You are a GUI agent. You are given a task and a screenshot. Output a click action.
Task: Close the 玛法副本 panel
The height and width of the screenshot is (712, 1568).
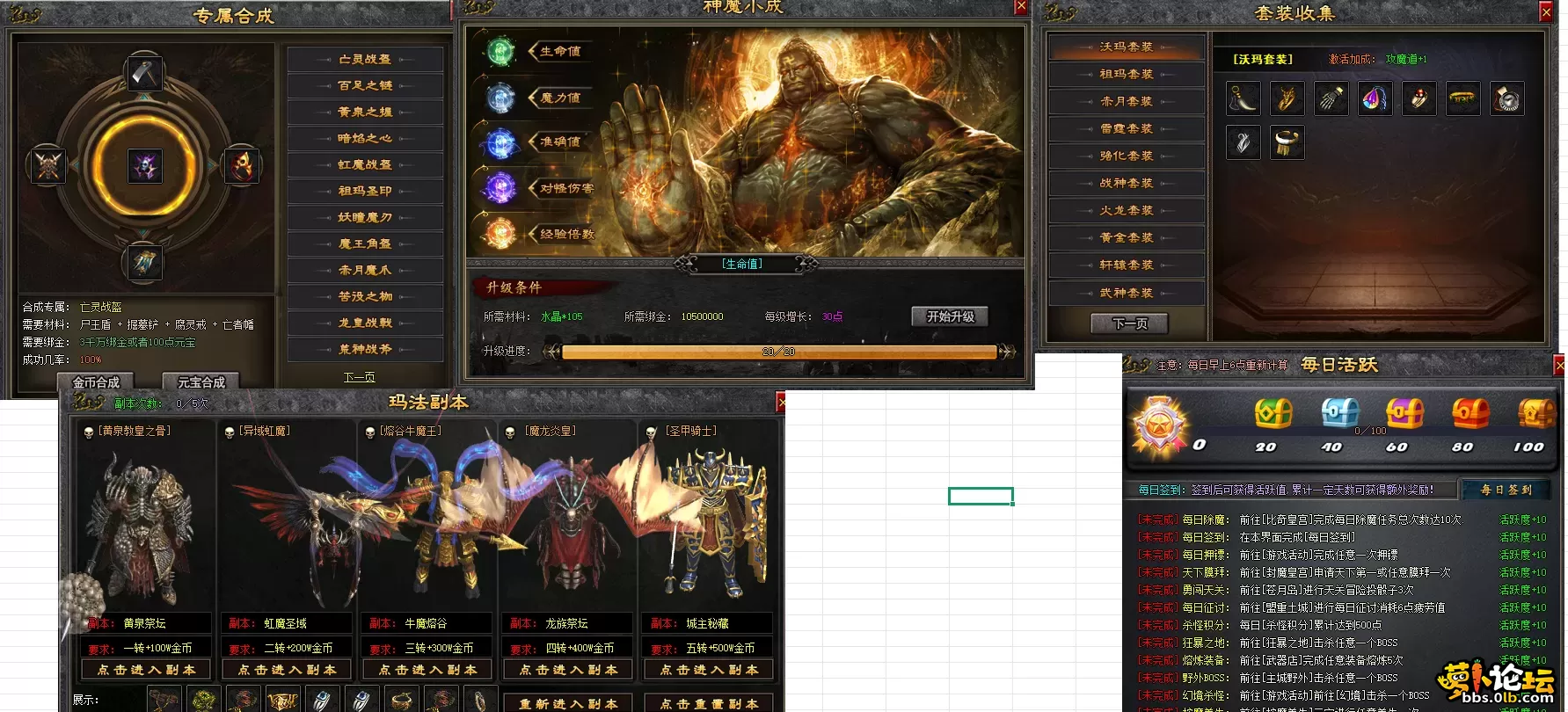[780, 402]
